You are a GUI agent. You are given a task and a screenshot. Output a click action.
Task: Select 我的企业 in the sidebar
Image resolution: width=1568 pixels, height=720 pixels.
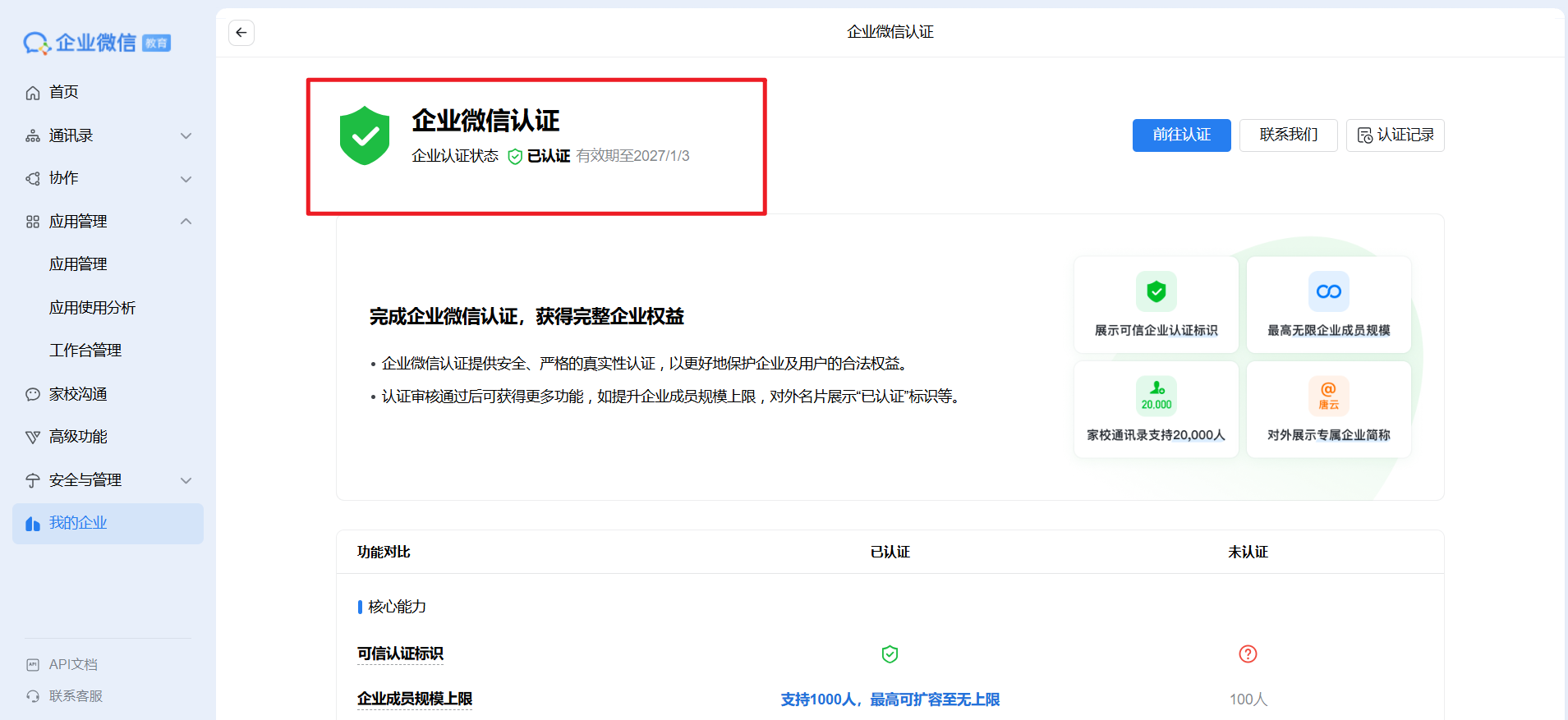pyautogui.click(x=108, y=524)
